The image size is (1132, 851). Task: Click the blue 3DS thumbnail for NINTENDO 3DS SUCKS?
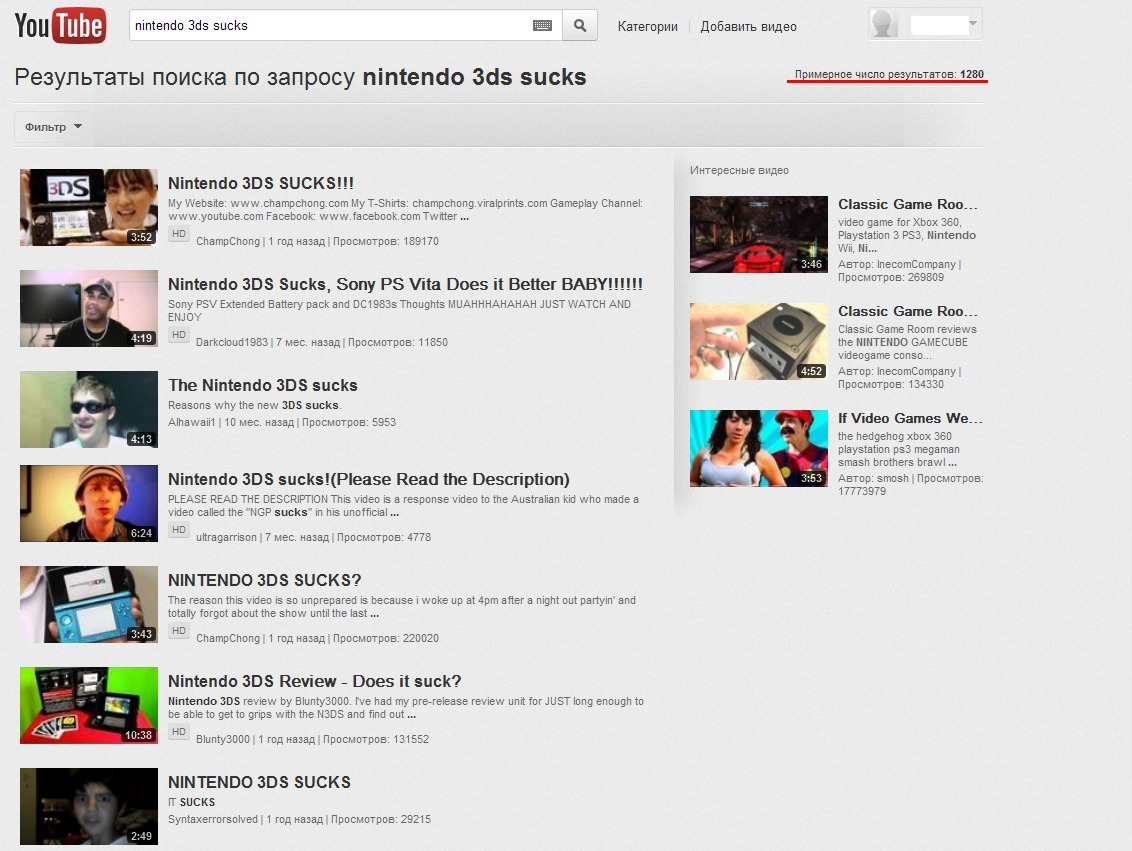tap(89, 604)
